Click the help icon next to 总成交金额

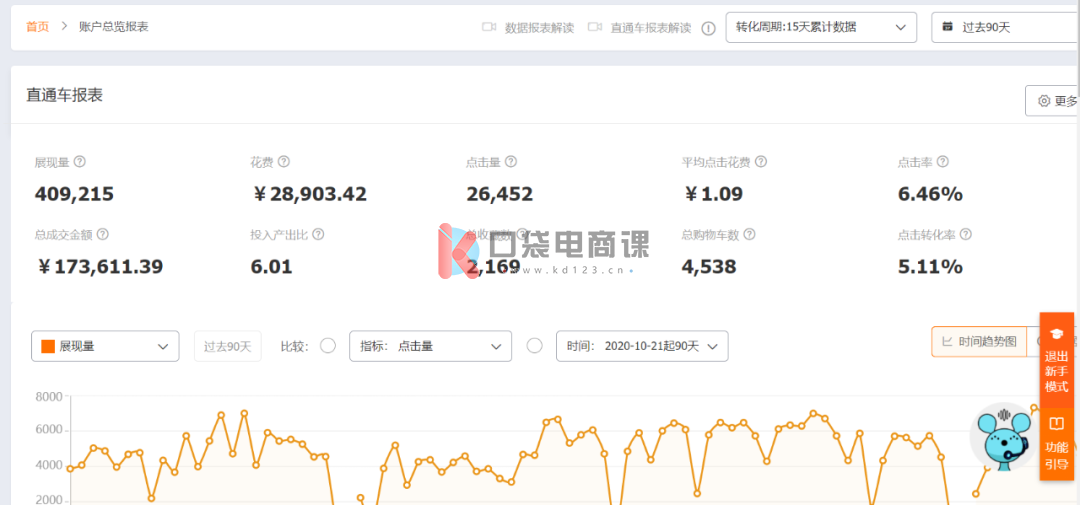(x=103, y=234)
